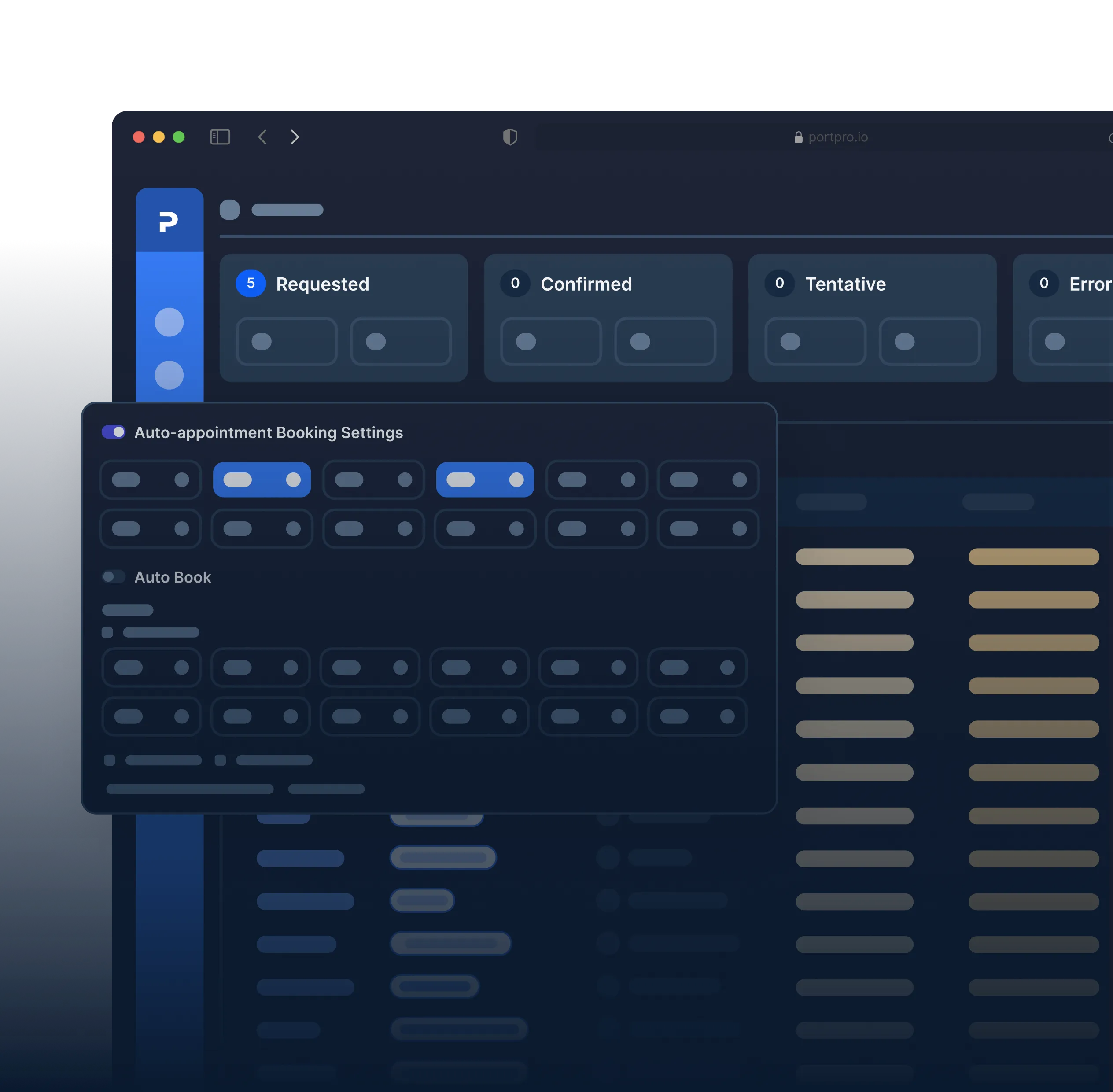Go back with browser back arrow

pos(262,137)
